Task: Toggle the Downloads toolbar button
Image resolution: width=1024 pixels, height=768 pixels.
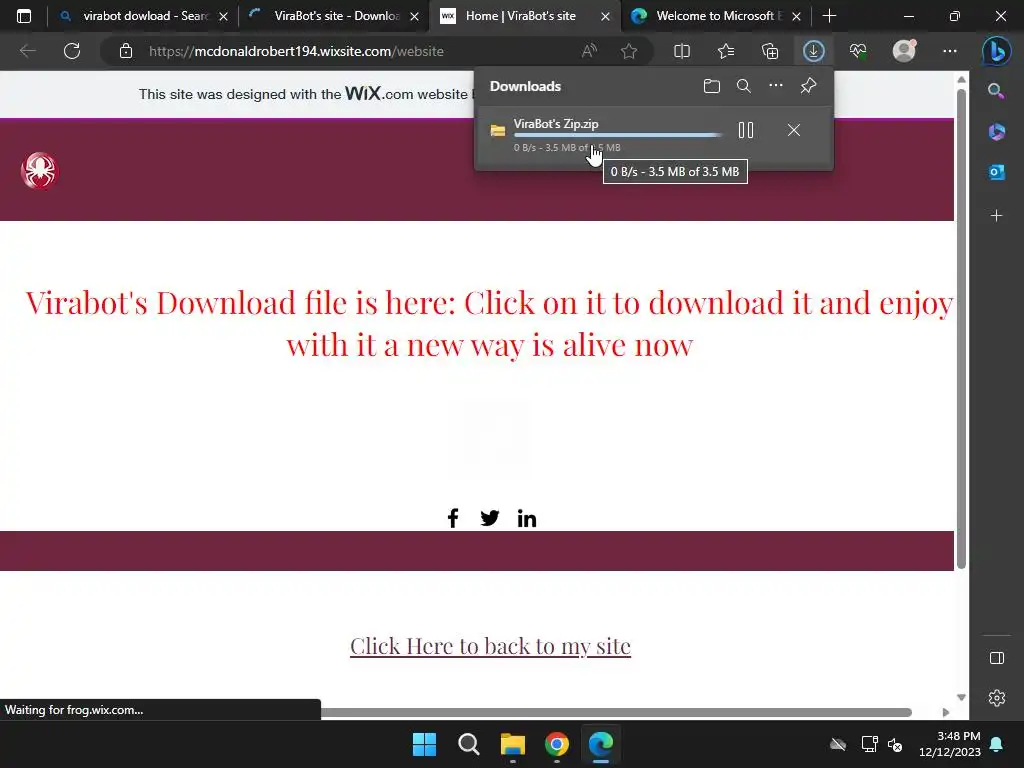Action: (x=814, y=51)
